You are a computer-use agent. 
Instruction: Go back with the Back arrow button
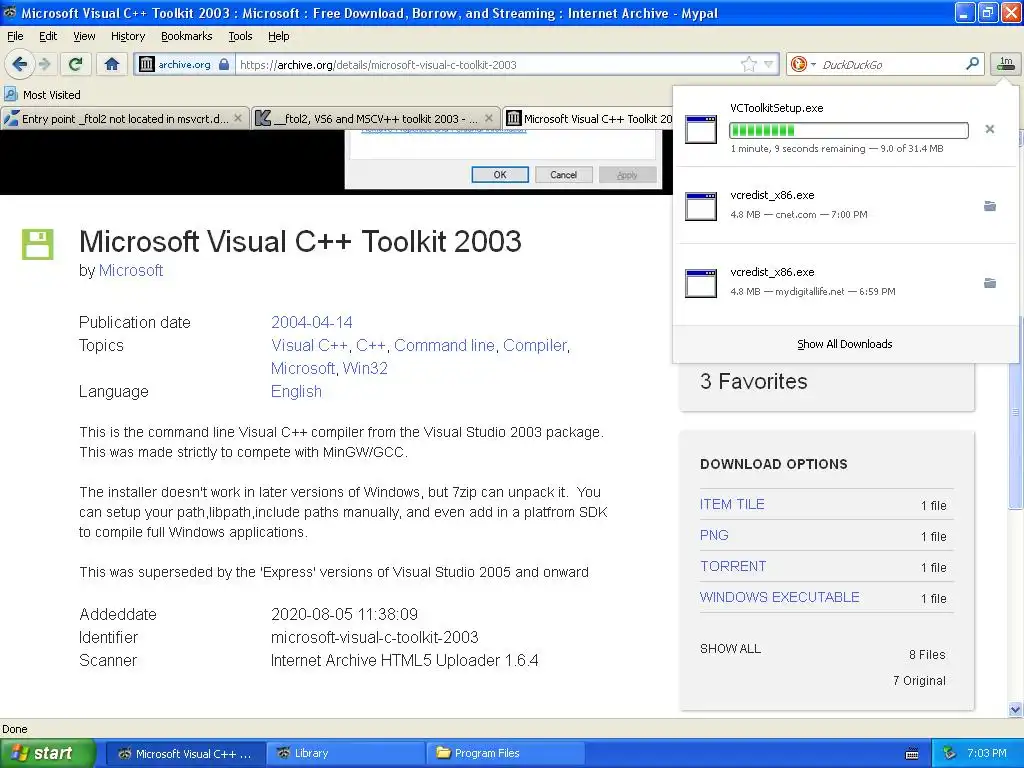click(20, 64)
